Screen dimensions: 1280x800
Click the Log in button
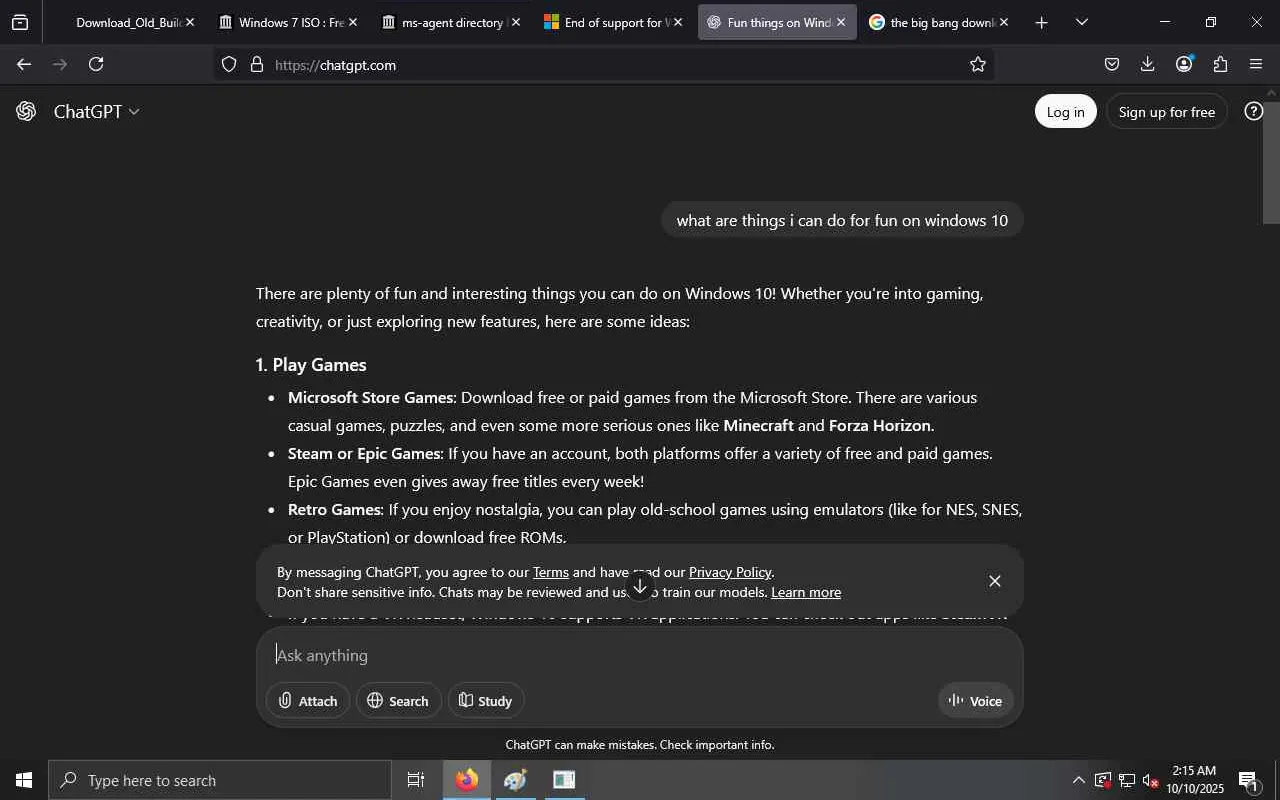point(1065,111)
